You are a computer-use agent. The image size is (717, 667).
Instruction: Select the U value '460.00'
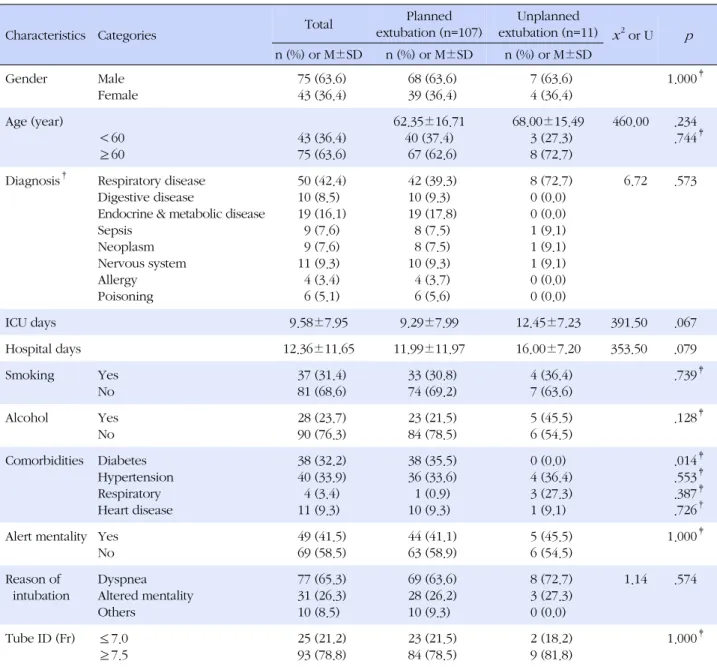click(631, 122)
